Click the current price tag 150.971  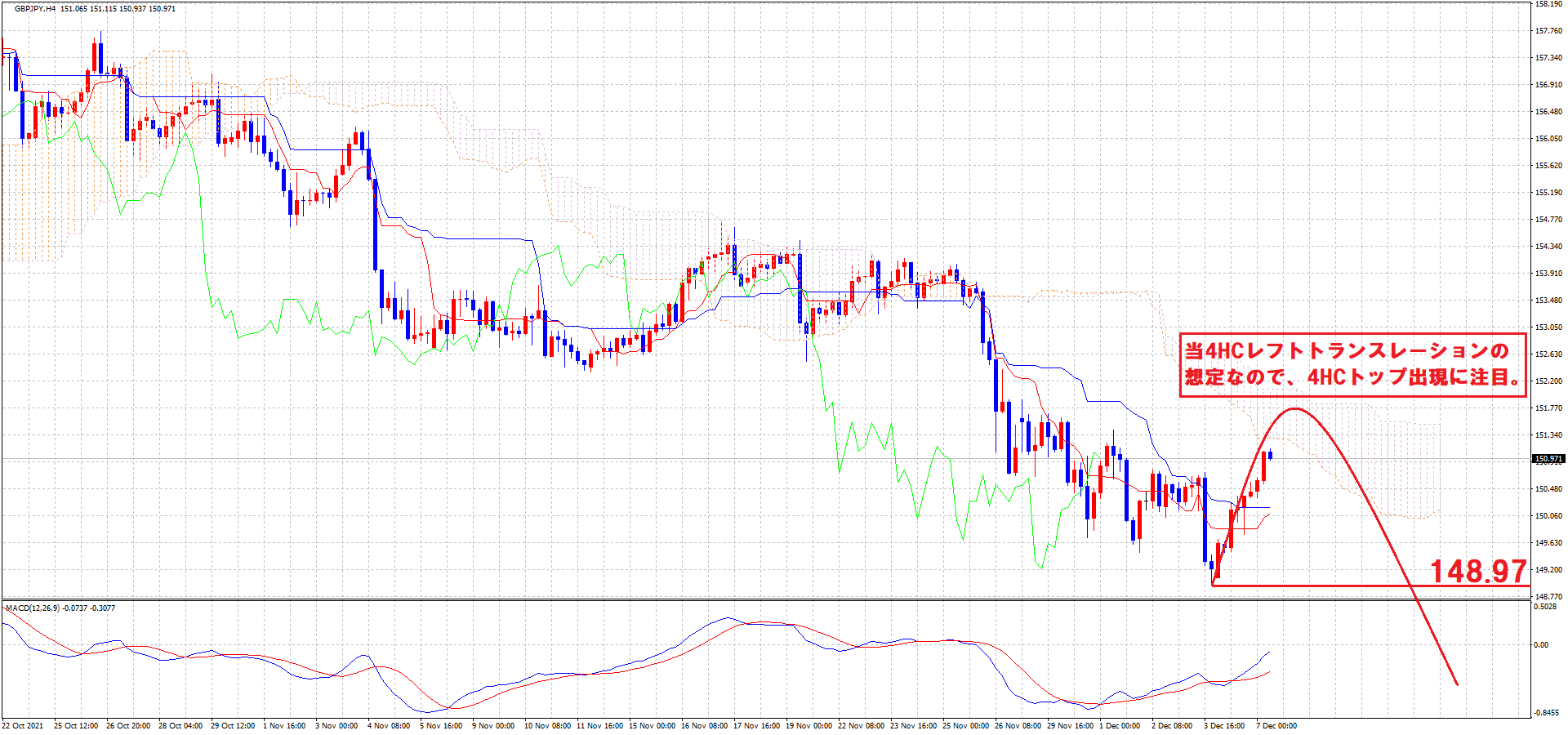1548,459
